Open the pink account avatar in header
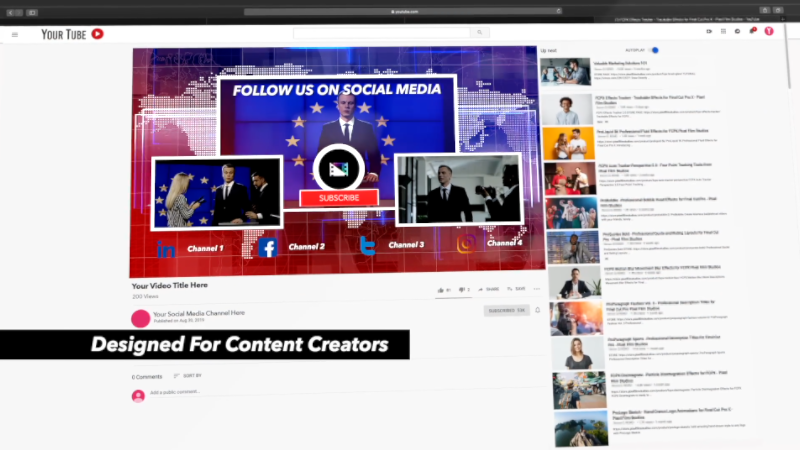 pyautogui.click(x=769, y=31)
